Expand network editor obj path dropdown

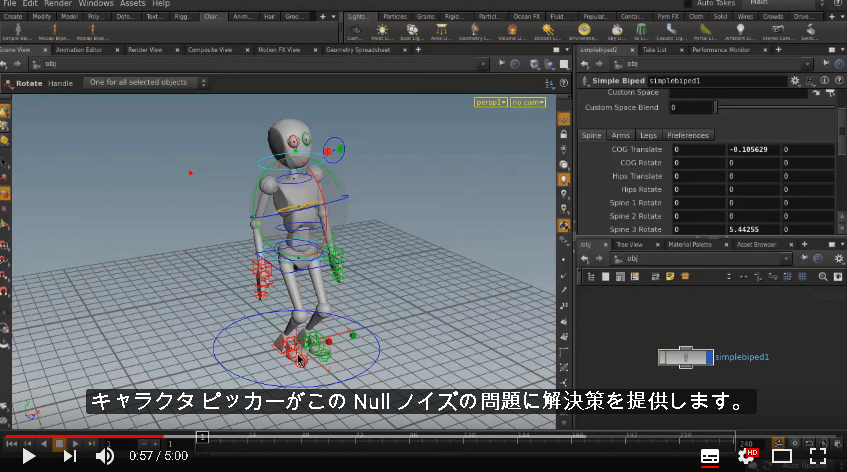[786, 259]
